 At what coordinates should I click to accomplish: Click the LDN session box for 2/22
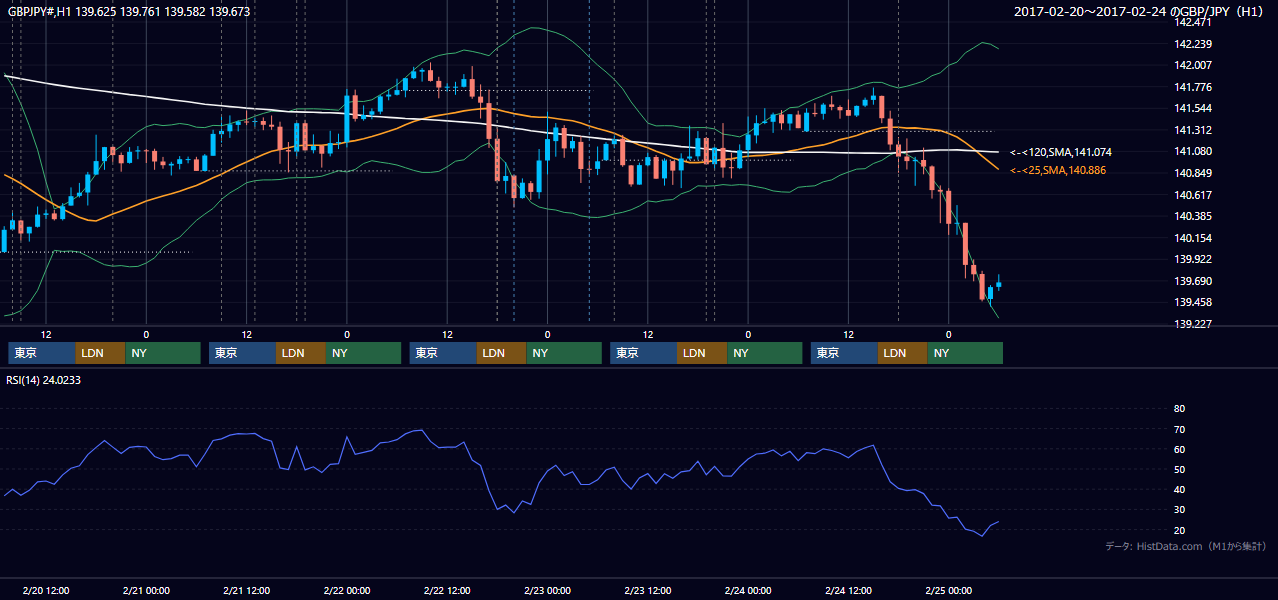point(502,353)
